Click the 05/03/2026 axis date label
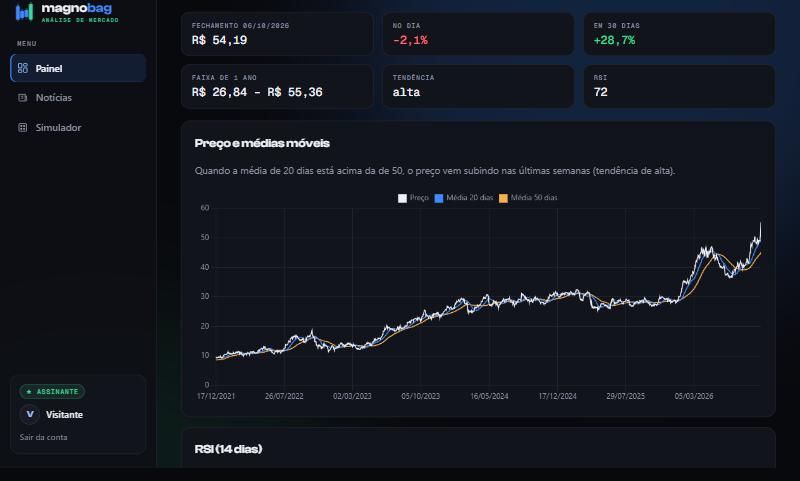Viewport: 800px width, 481px height. point(694,396)
